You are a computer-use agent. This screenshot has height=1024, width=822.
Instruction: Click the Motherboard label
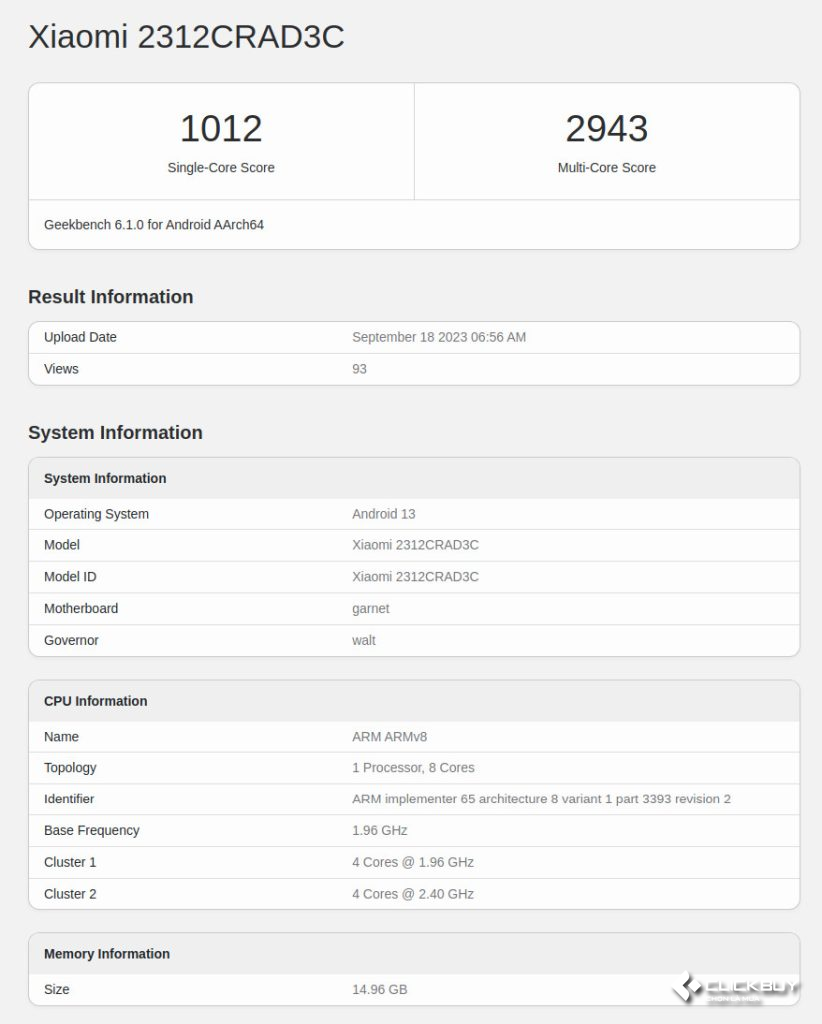[81, 609]
